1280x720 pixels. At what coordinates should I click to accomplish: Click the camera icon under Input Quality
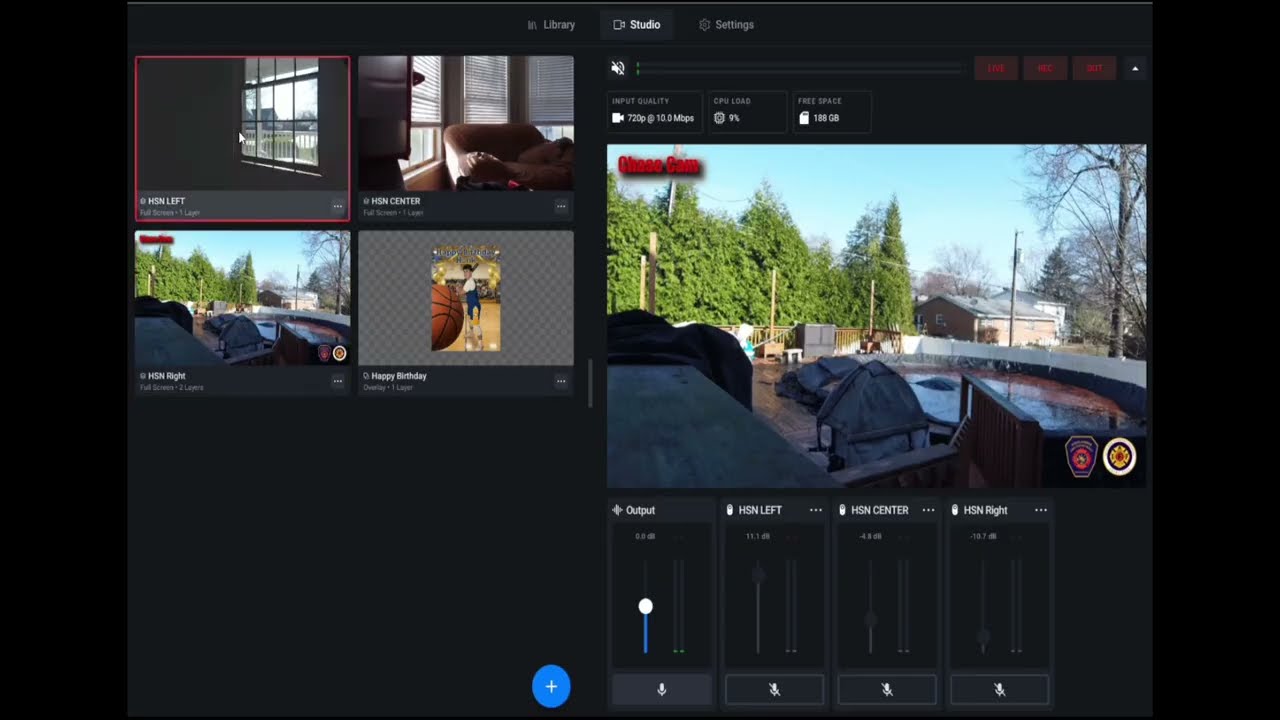tap(618, 118)
